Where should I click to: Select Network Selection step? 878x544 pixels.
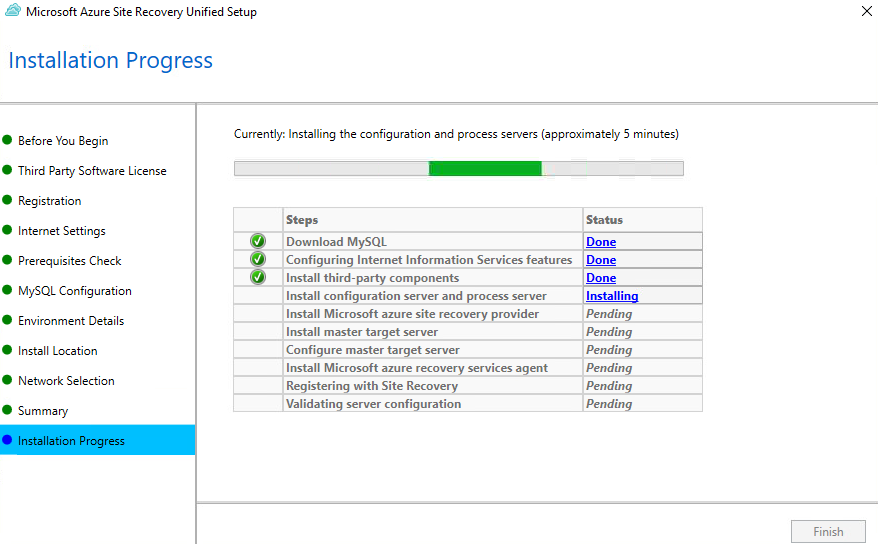66,381
